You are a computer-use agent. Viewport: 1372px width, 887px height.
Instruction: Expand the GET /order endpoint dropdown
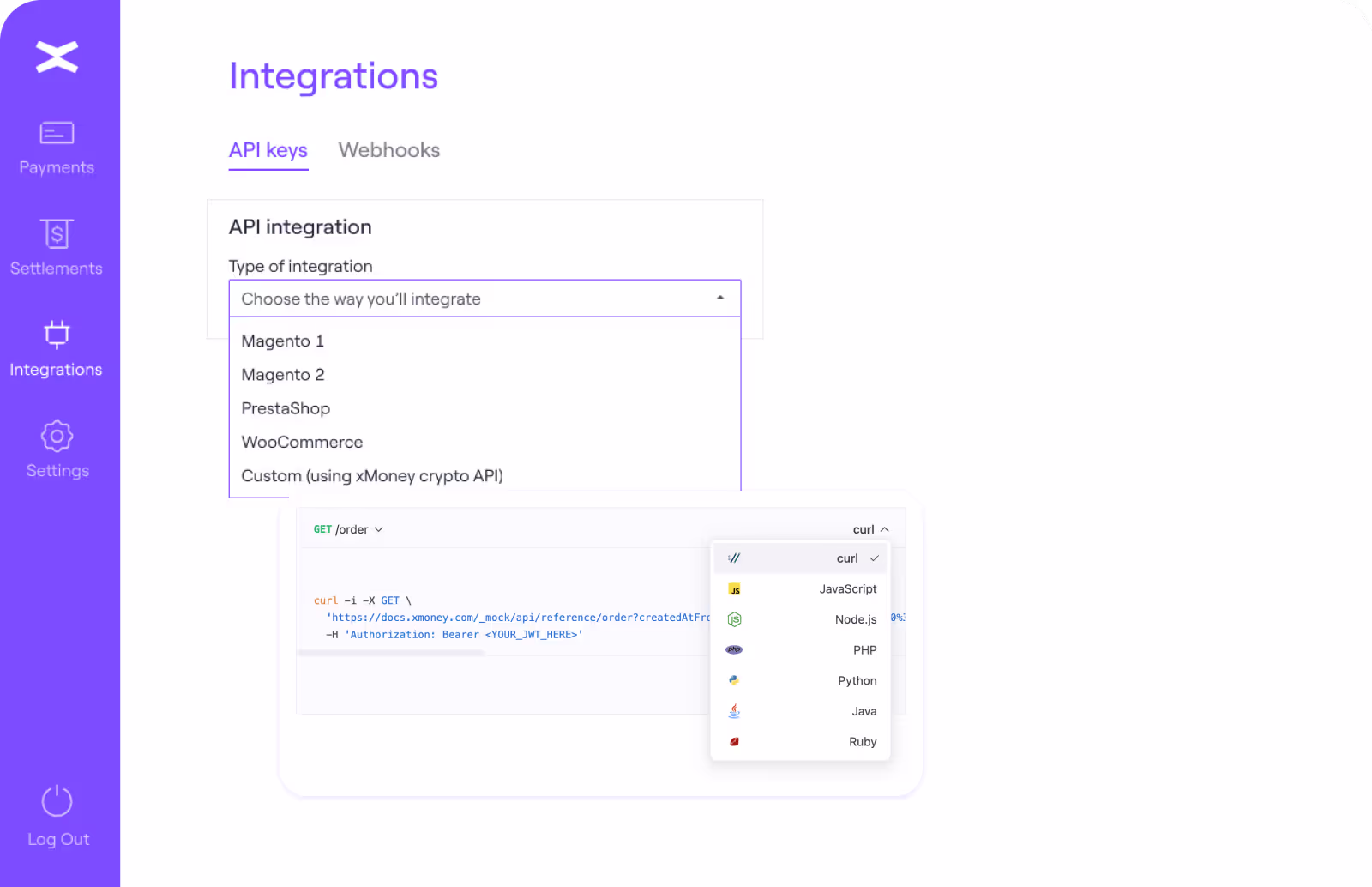click(348, 529)
